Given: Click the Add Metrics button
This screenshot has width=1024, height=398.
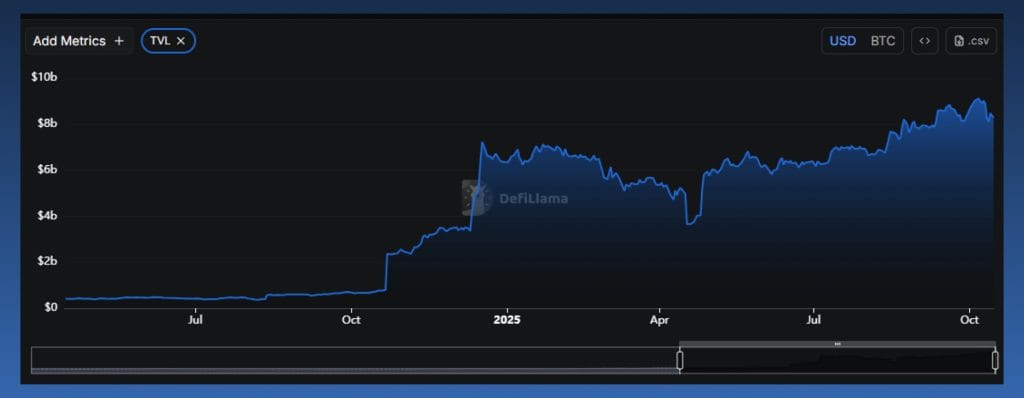Looking at the screenshot, I should coord(78,41).
